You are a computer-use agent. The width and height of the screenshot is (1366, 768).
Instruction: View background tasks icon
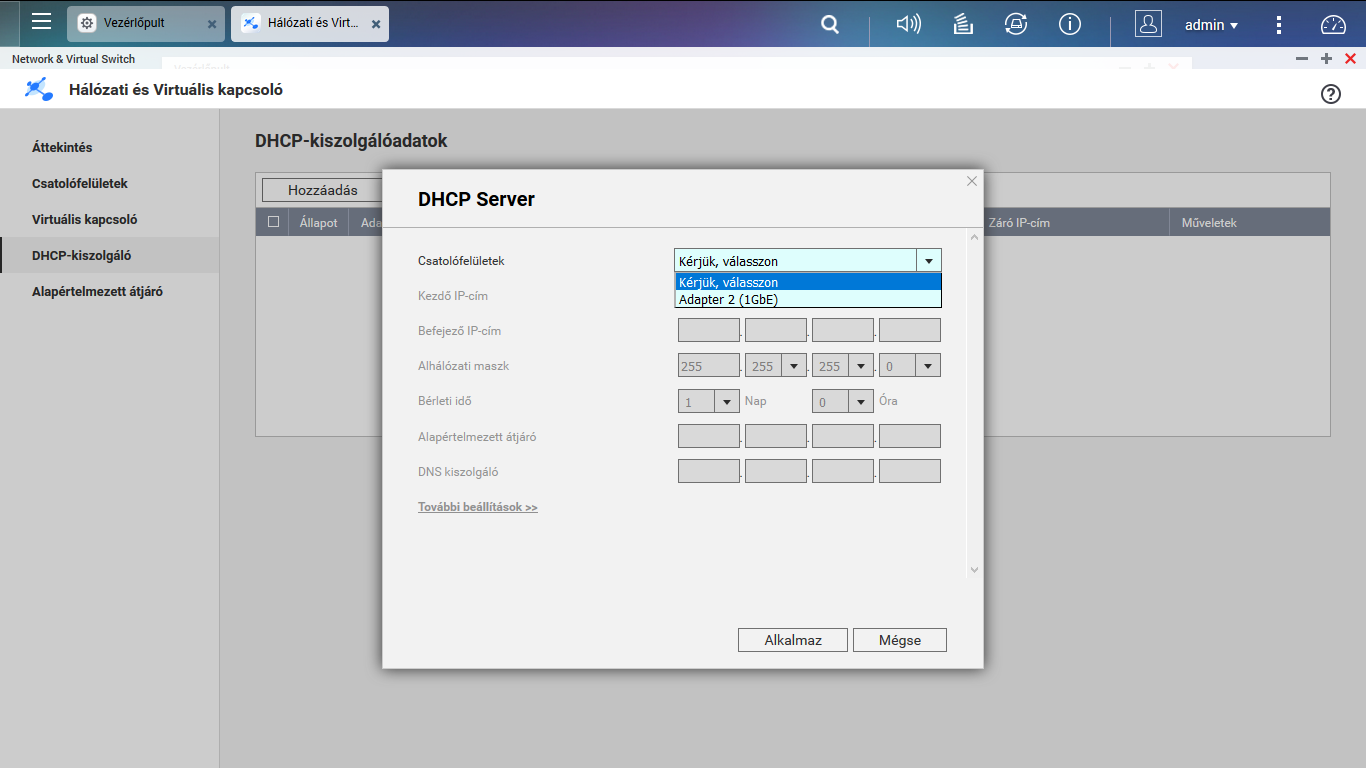click(962, 23)
